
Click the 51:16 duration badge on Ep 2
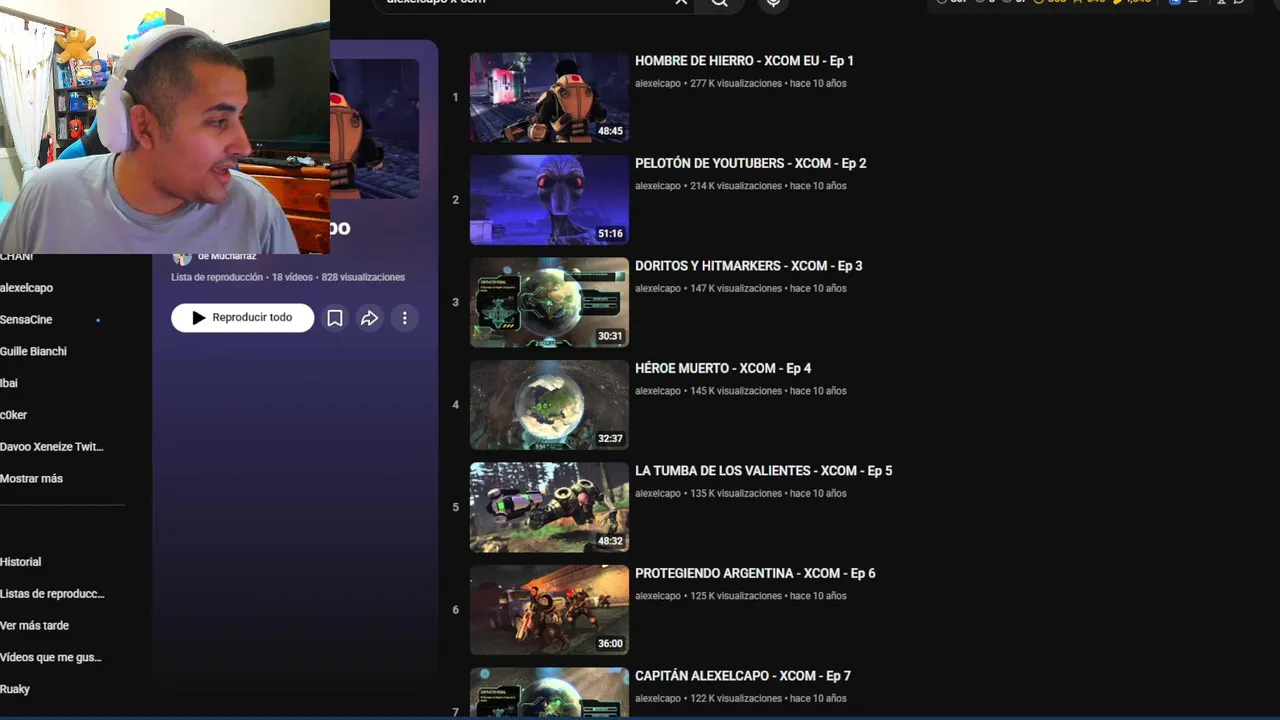coord(610,234)
